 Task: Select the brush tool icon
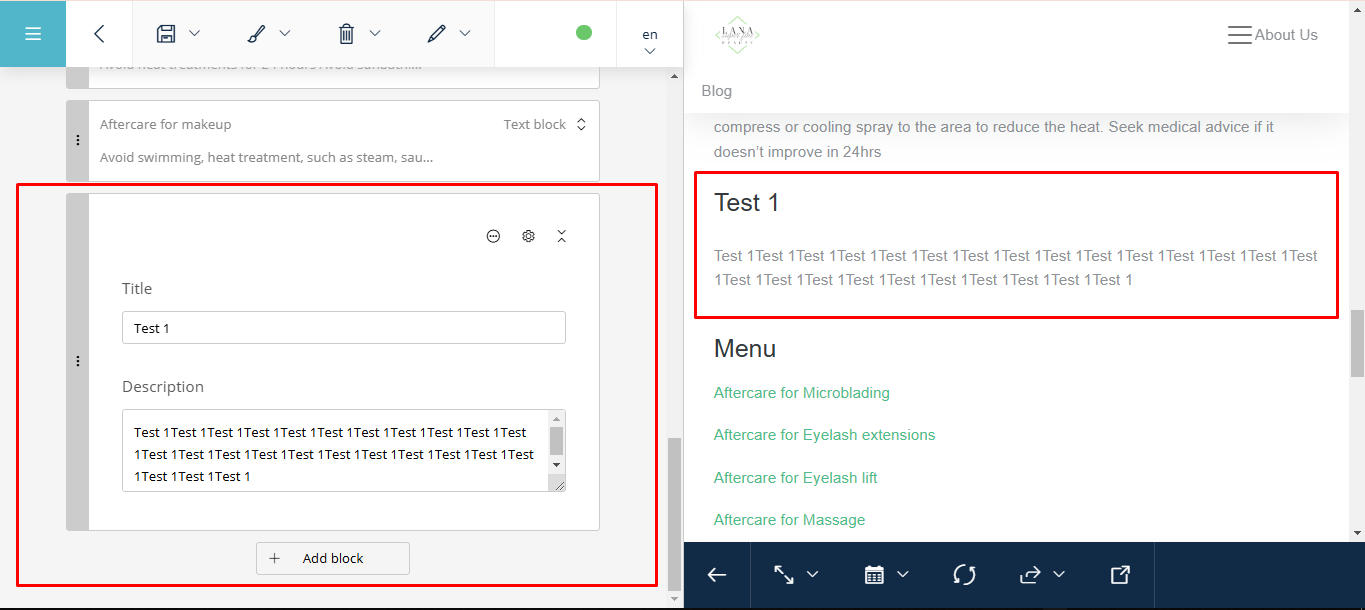(x=256, y=34)
